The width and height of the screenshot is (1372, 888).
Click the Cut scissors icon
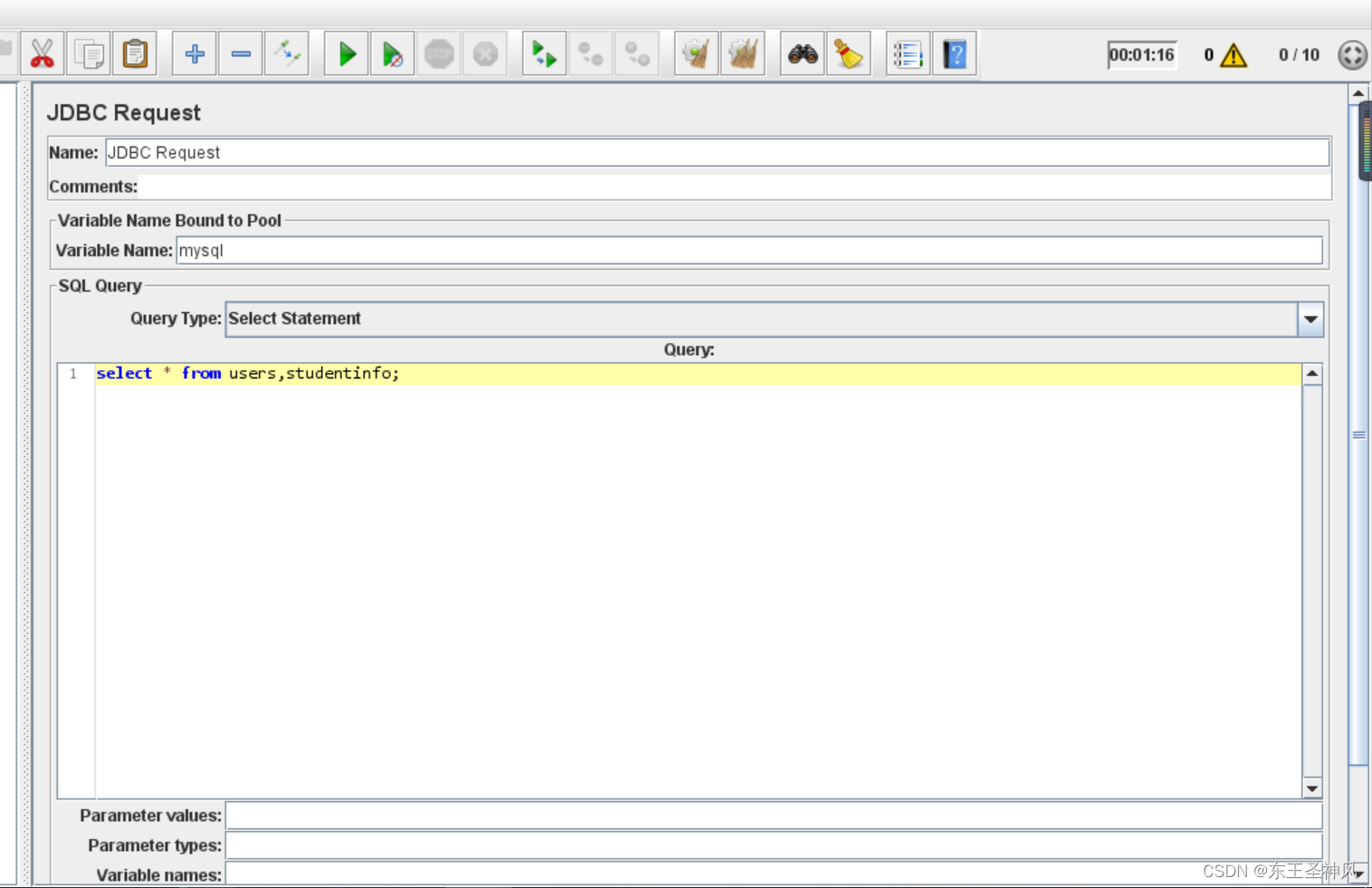pyautogui.click(x=42, y=54)
